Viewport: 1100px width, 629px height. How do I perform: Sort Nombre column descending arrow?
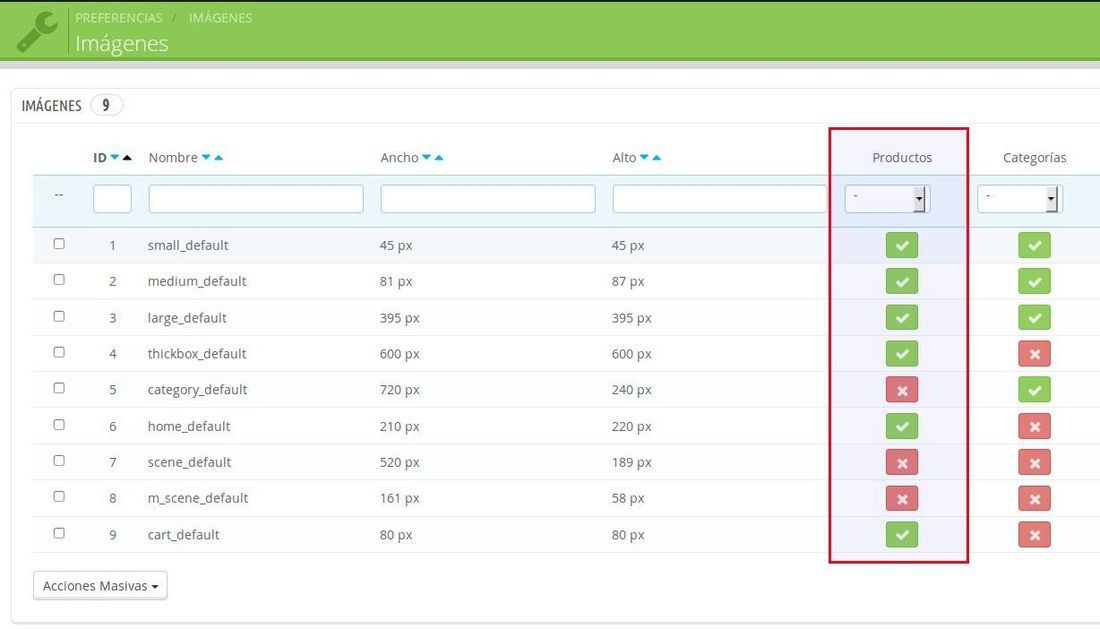(206, 158)
